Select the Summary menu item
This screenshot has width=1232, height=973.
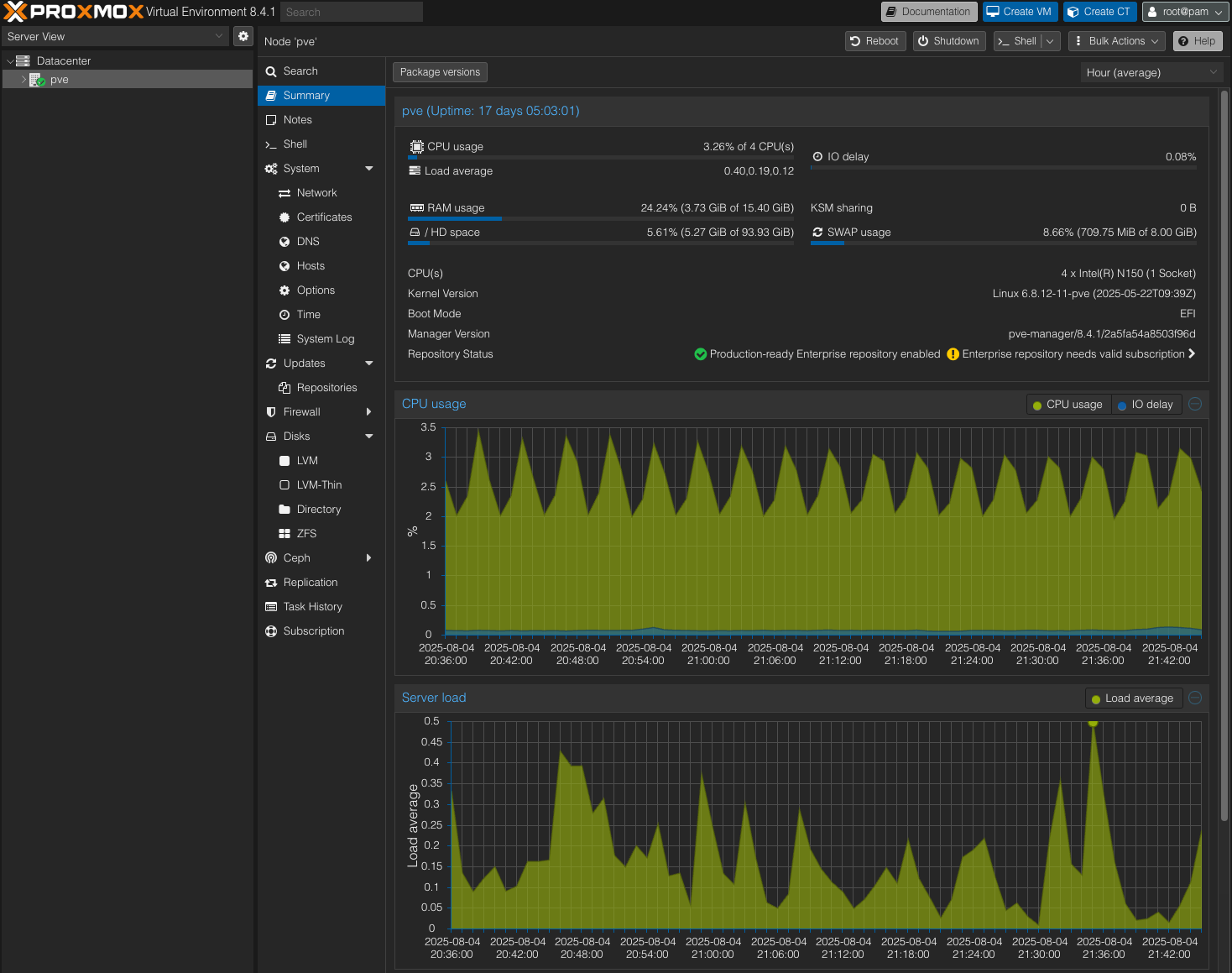pos(321,96)
